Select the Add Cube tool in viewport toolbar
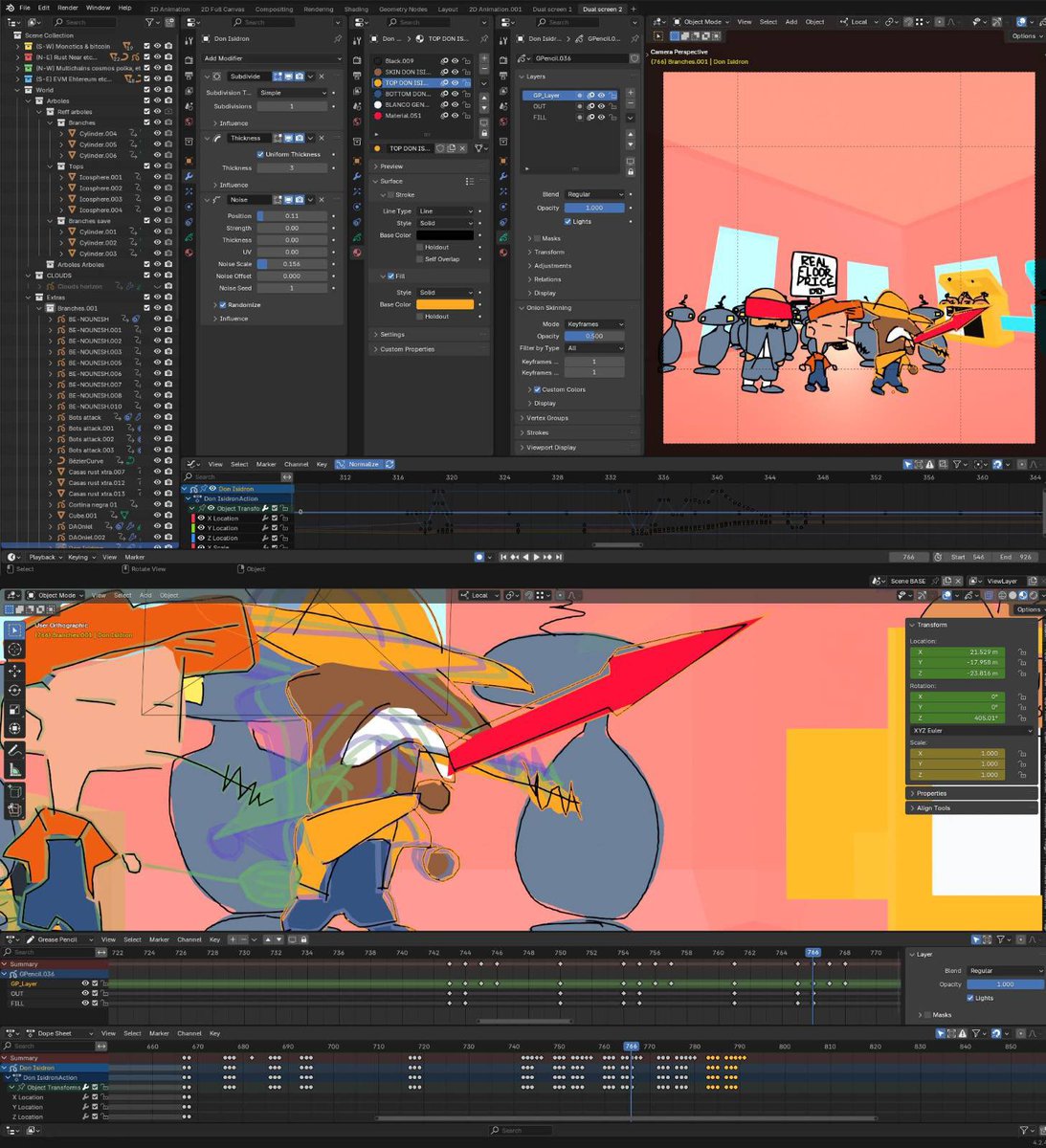The width and height of the screenshot is (1046, 1148). (x=14, y=791)
